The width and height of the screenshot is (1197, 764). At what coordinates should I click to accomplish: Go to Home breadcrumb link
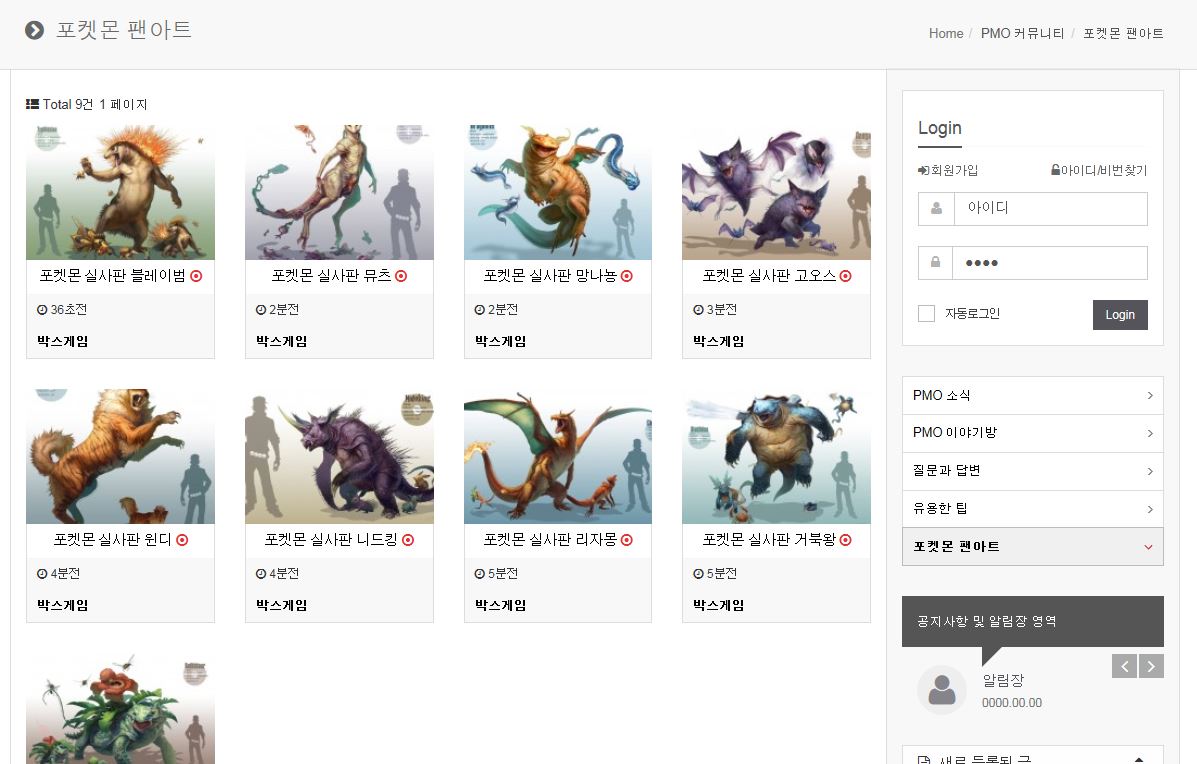click(x=946, y=34)
